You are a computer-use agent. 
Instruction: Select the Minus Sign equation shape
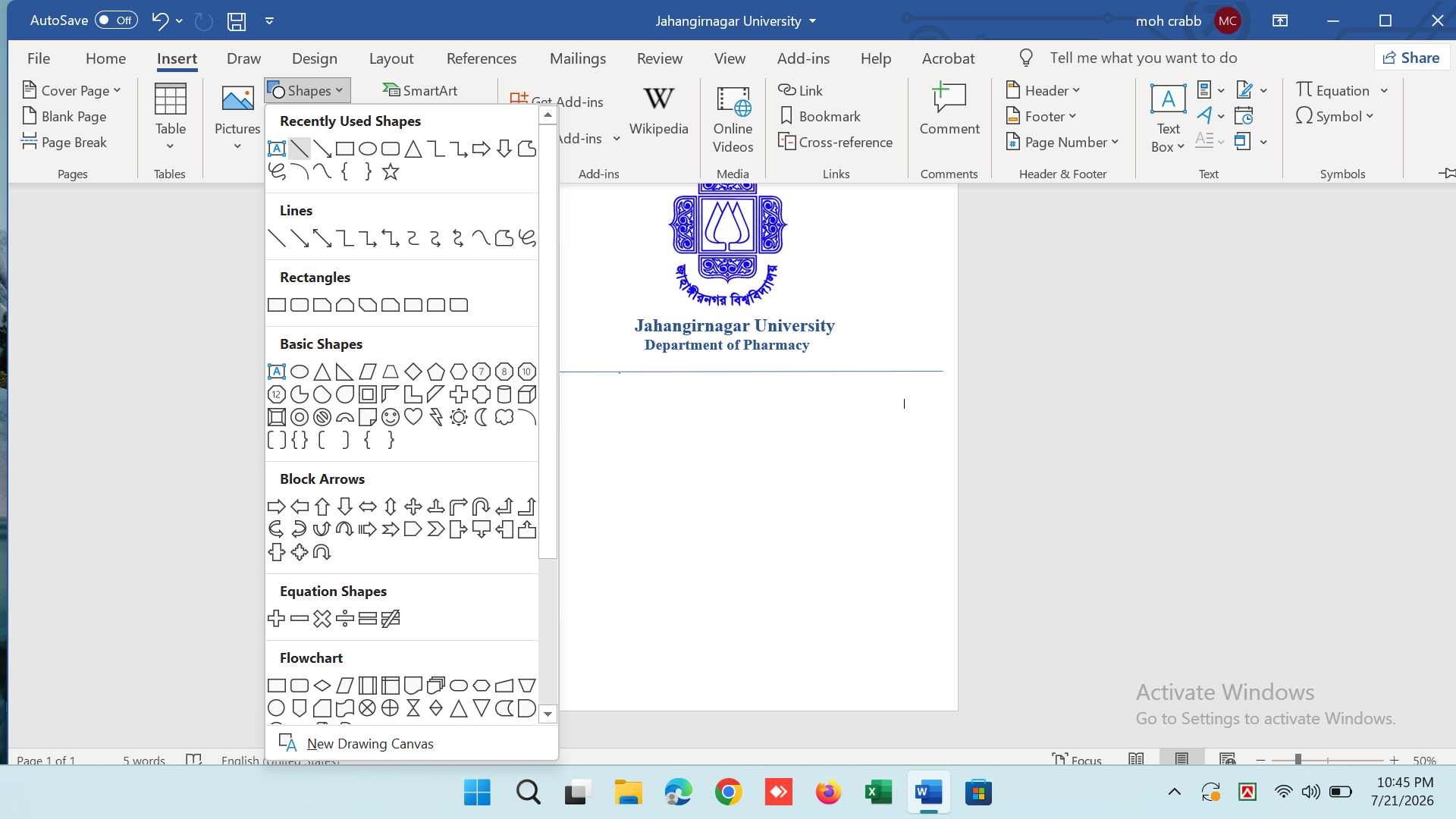300,619
